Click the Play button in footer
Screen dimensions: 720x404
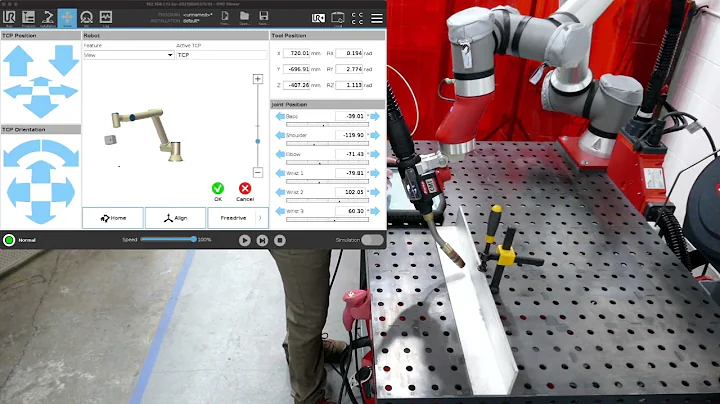(x=244, y=240)
